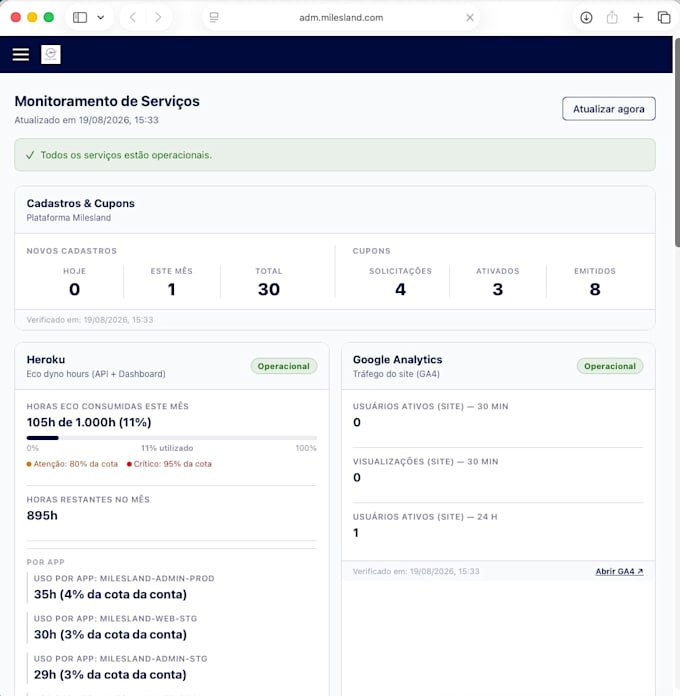Open the hamburger navigation menu

[20, 55]
